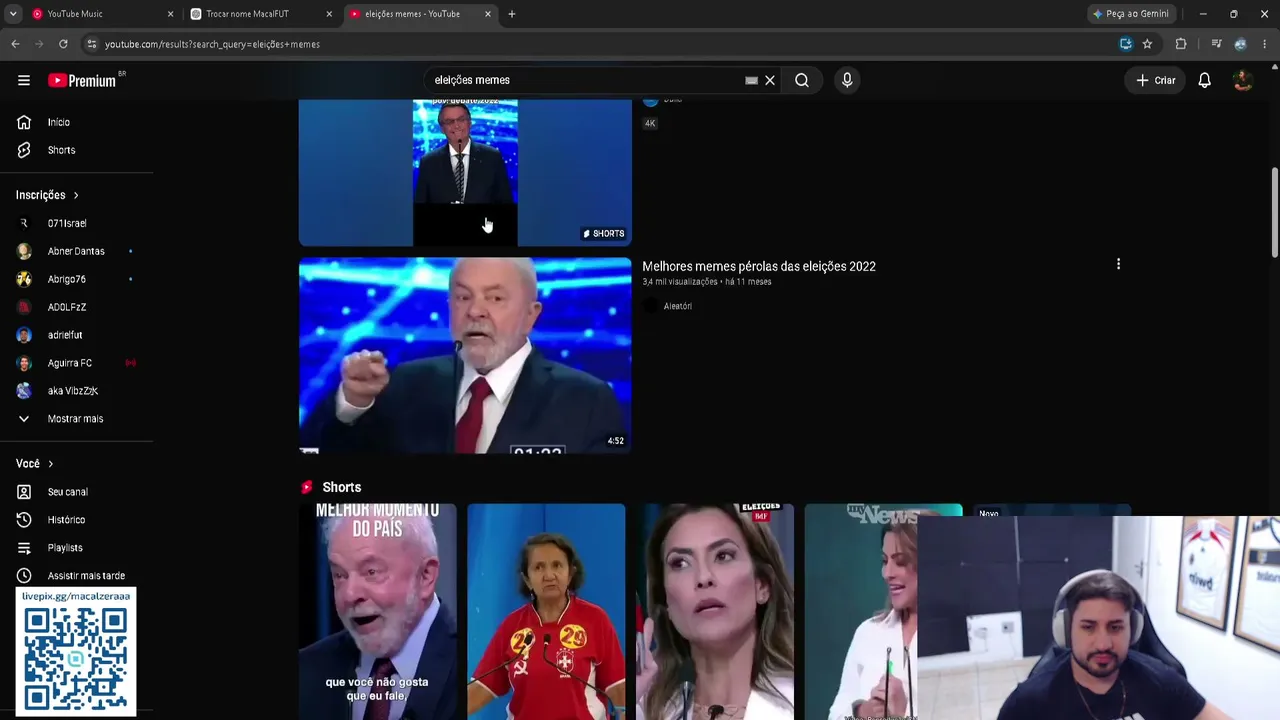Viewport: 1280px width, 720px height.
Task: Close the YouTube Music tab
Action: click(x=170, y=14)
